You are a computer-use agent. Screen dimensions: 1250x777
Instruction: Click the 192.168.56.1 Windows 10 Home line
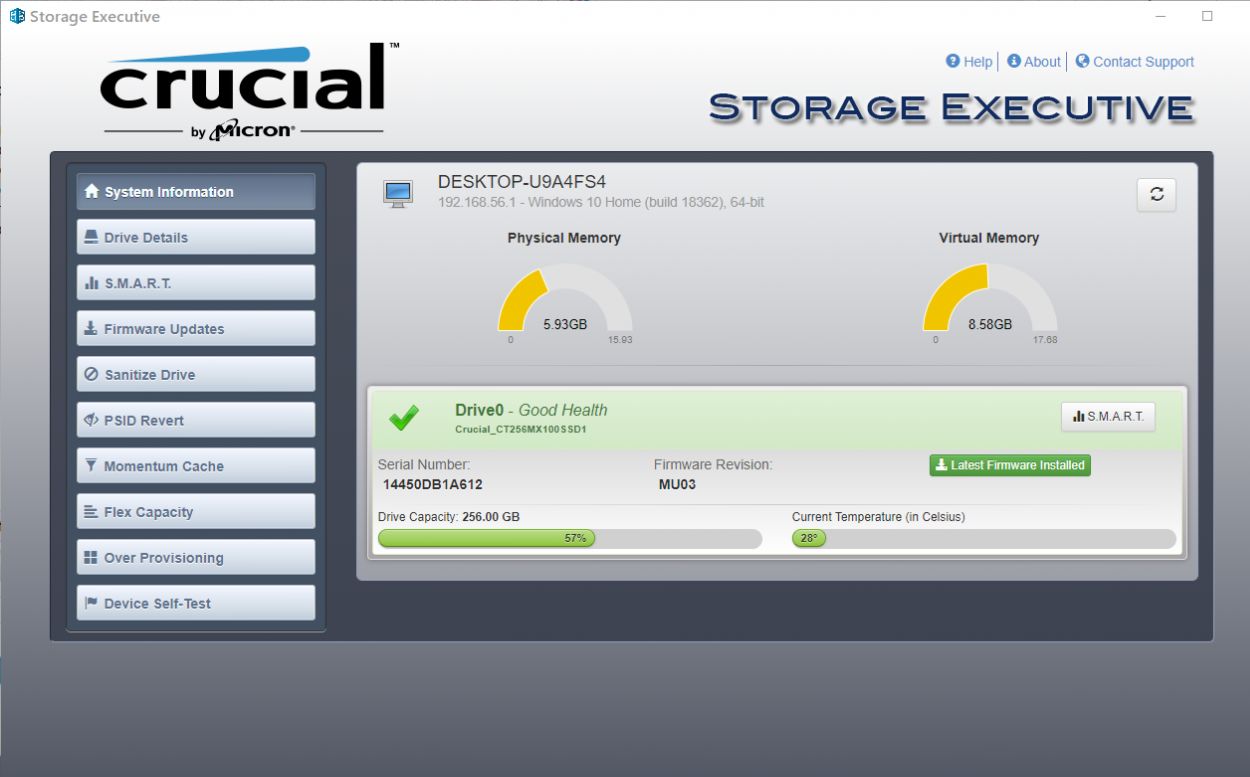pos(601,202)
